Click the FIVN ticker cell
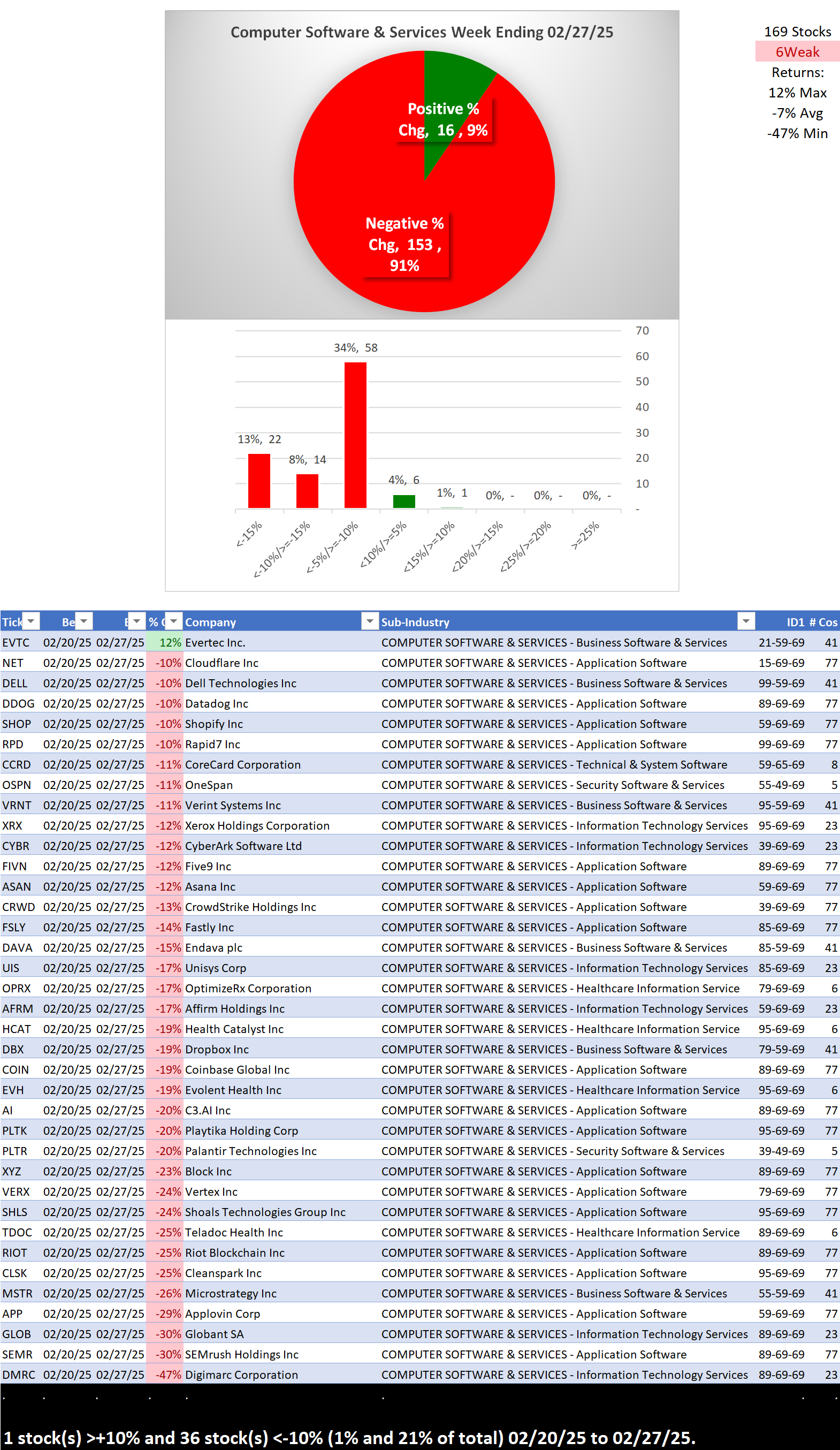The image size is (840, 1450). [x=21, y=866]
